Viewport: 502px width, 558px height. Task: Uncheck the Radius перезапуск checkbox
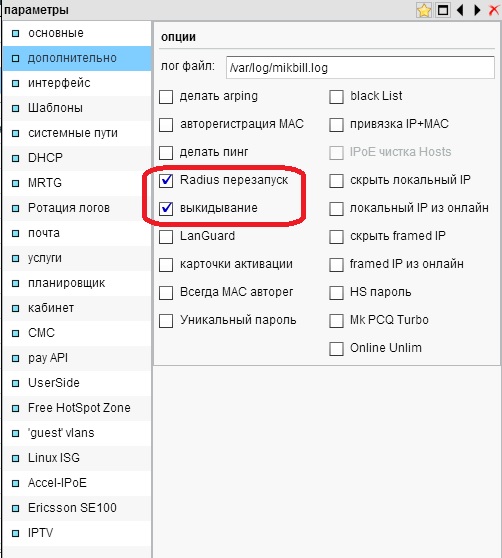pyautogui.click(x=166, y=180)
